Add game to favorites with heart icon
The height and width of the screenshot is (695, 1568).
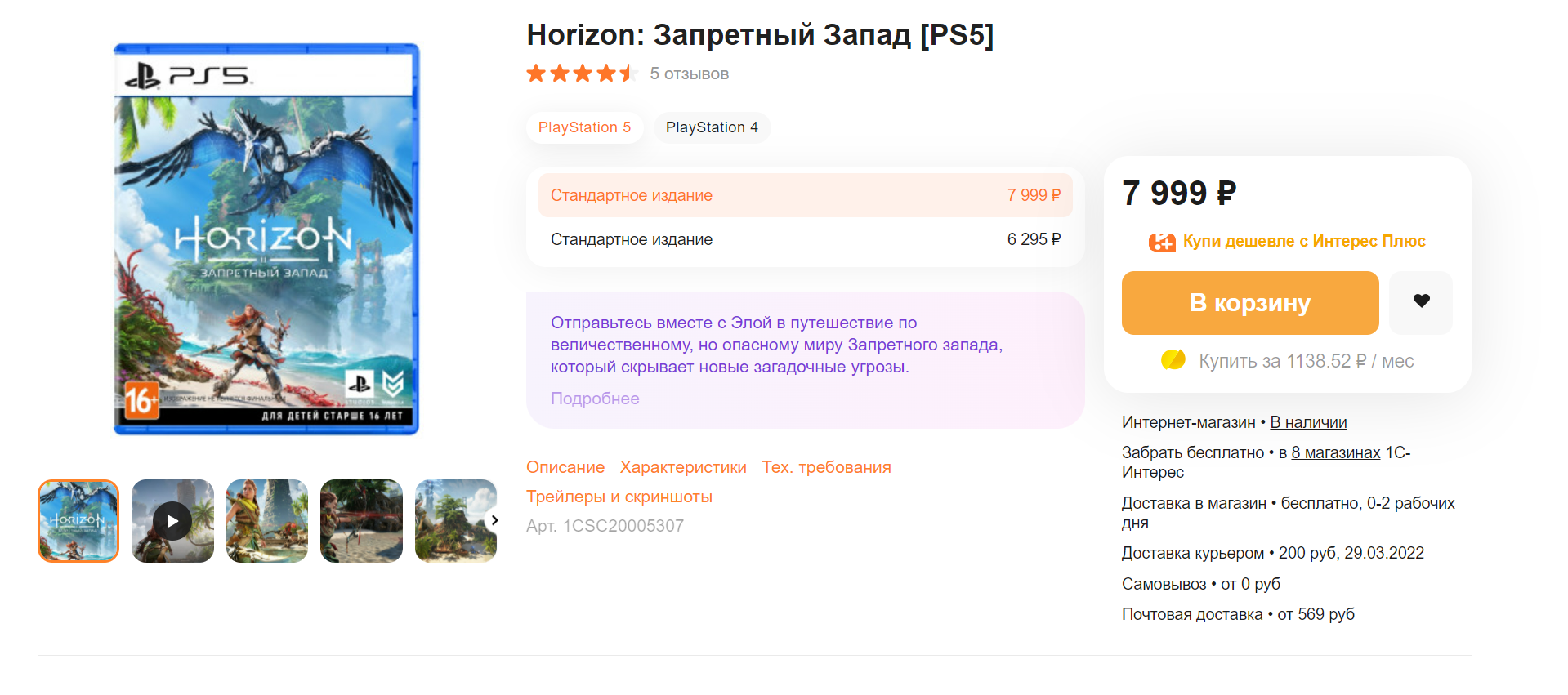pyautogui.click(x=1421, y=302)
